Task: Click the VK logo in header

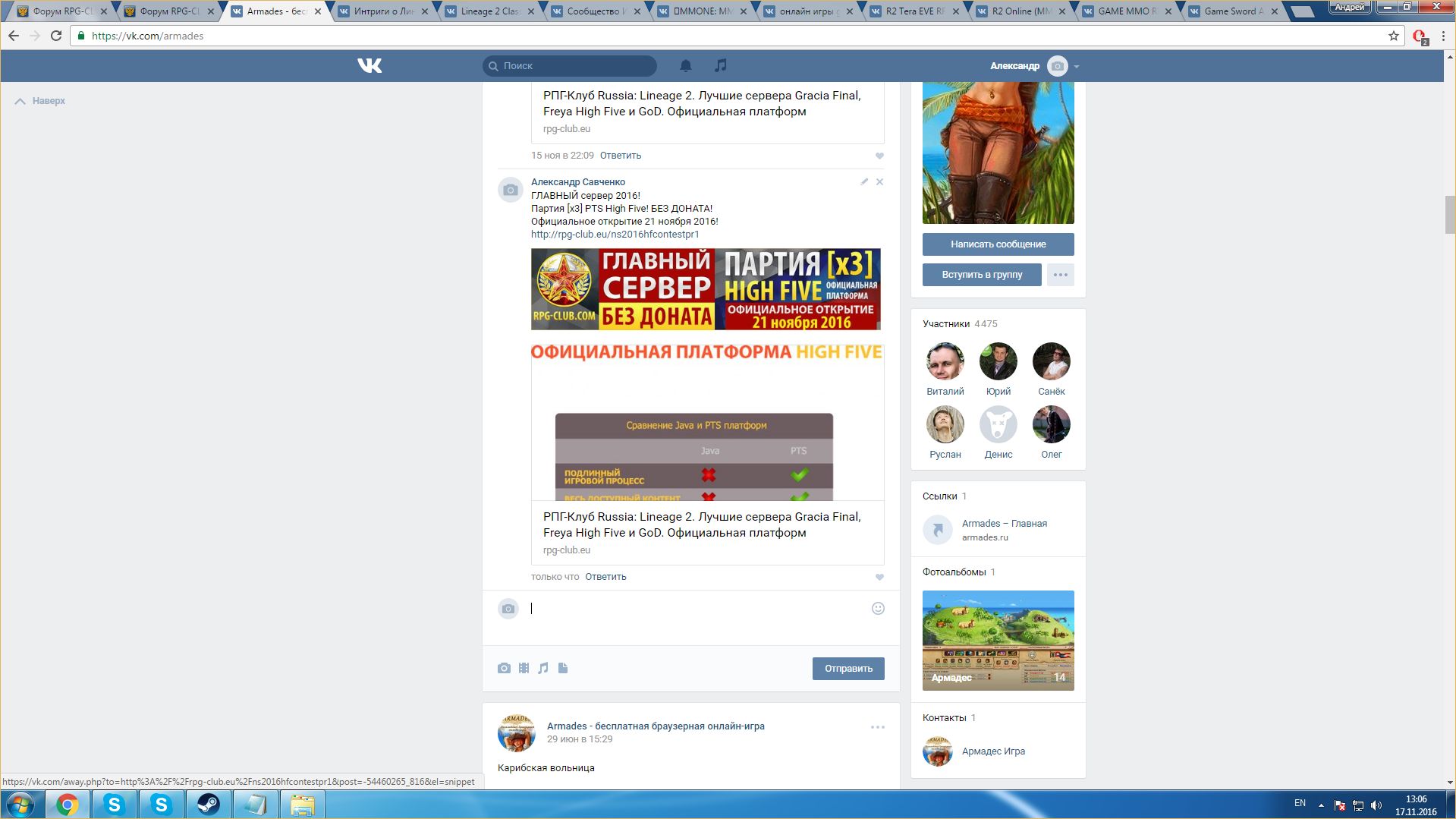Action: point(370,66)
